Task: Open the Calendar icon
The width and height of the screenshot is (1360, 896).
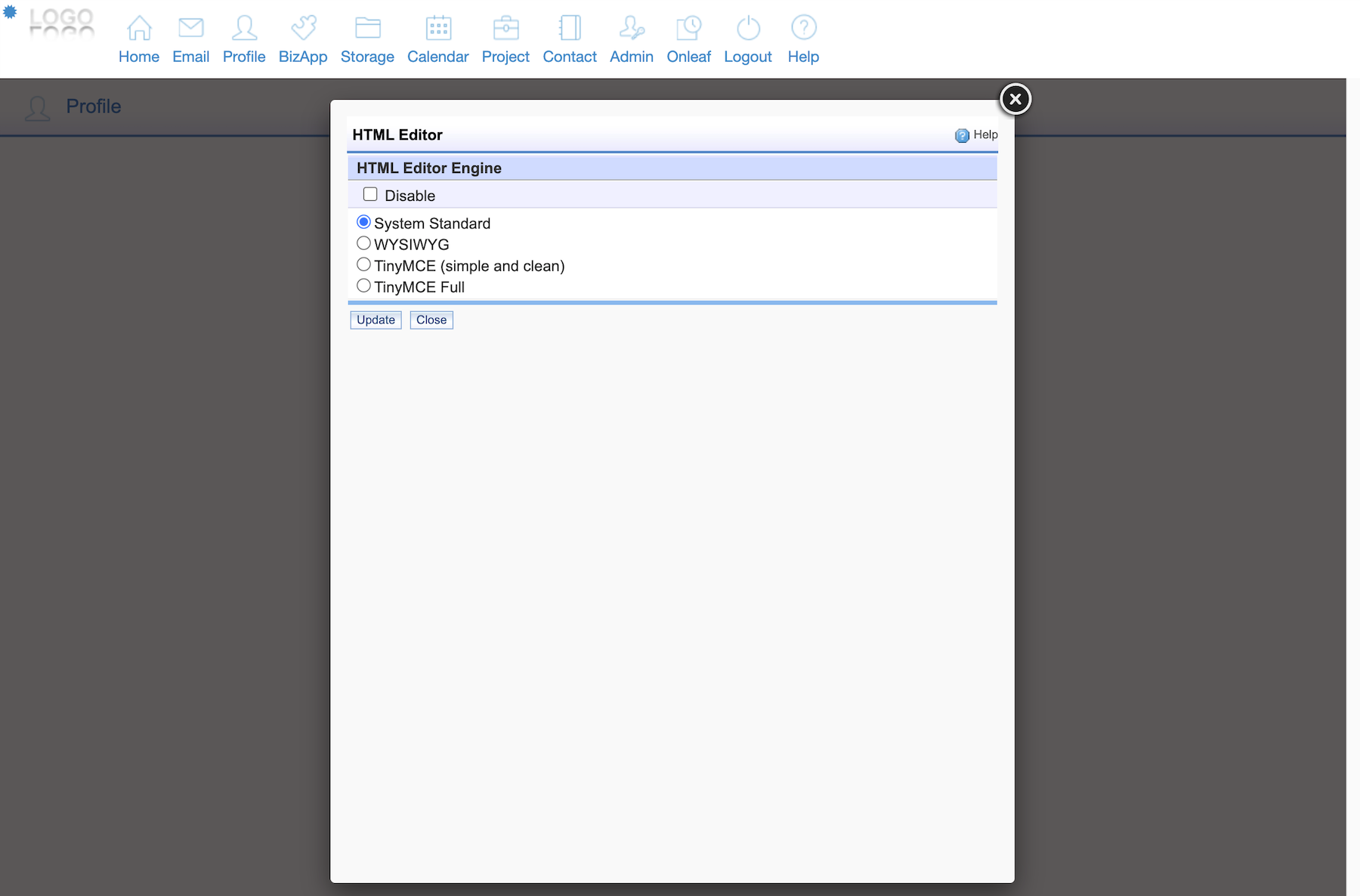Action: [x=438, y=29]
